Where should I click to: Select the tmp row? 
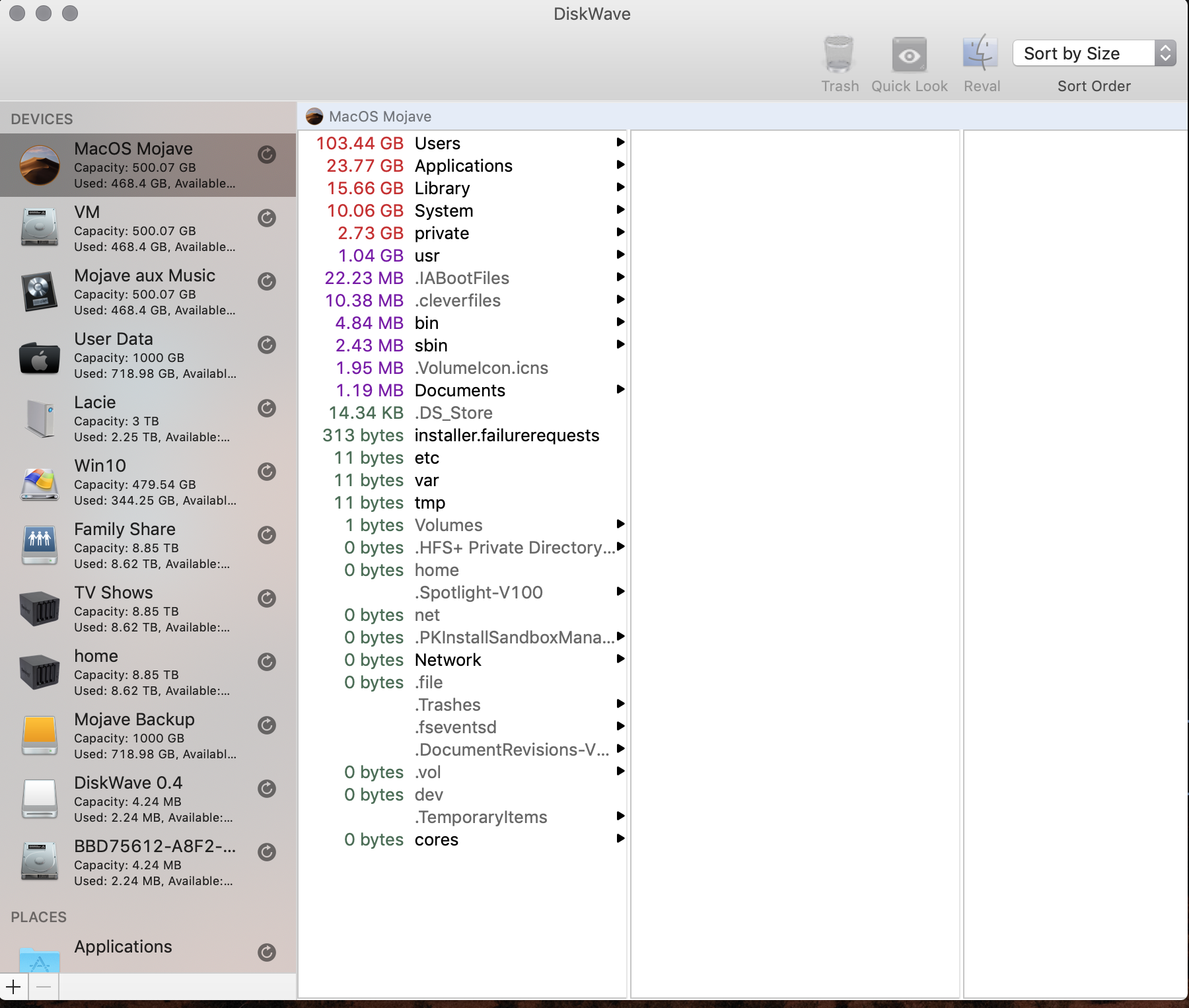462,503
